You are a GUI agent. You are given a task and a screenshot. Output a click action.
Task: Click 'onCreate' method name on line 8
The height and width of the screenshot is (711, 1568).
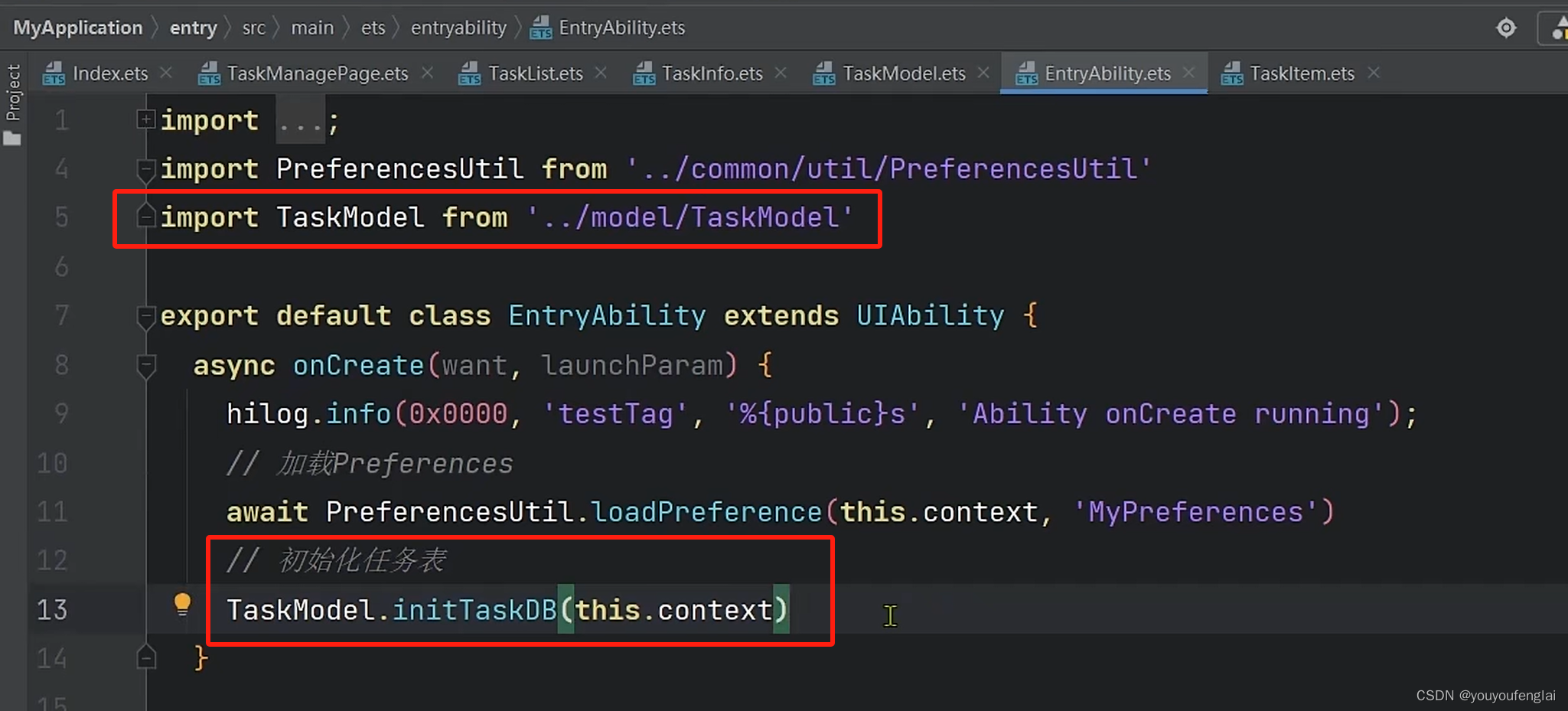(x=358, y=366)
